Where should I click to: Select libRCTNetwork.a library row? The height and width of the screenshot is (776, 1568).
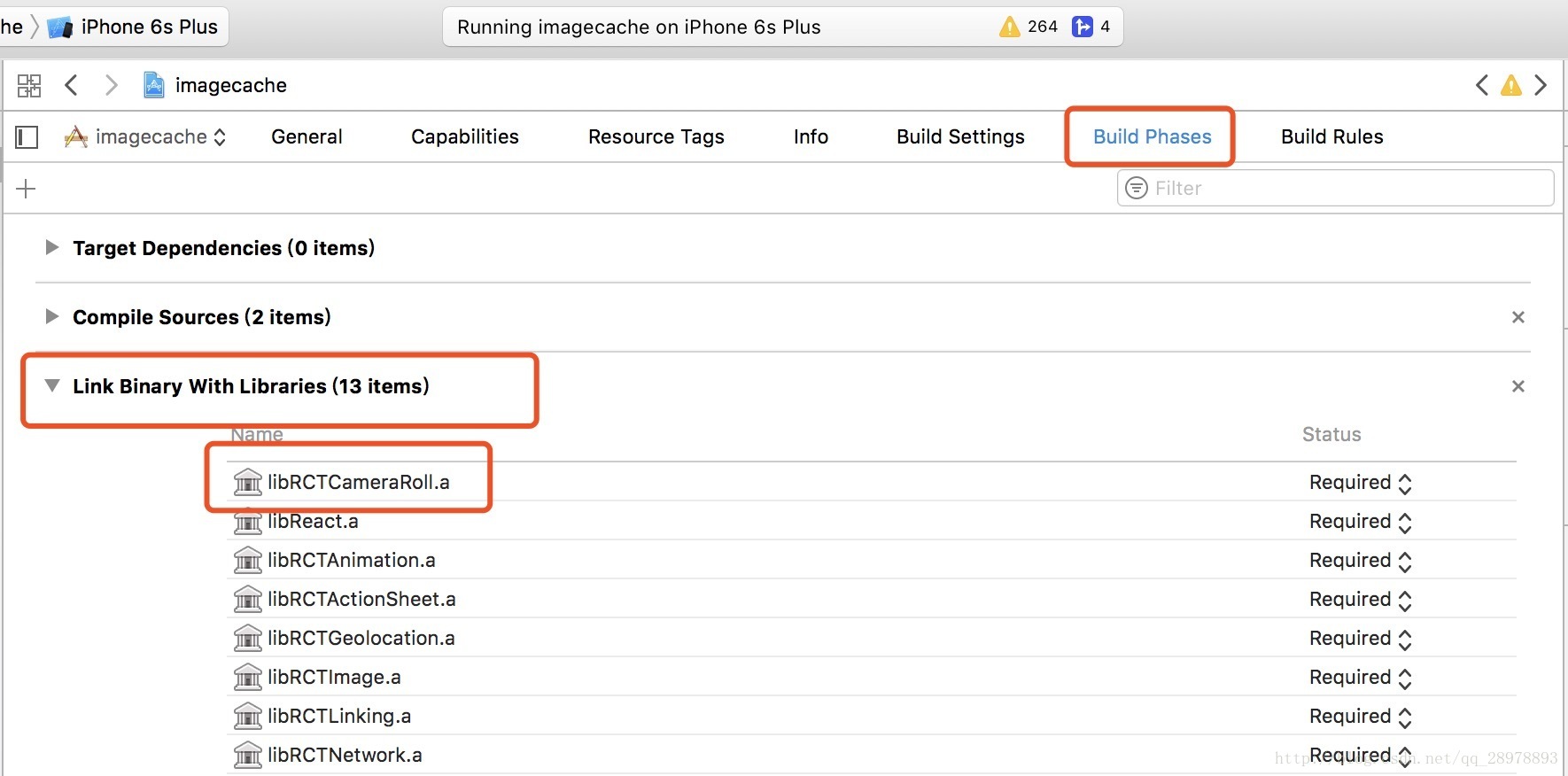872,755
